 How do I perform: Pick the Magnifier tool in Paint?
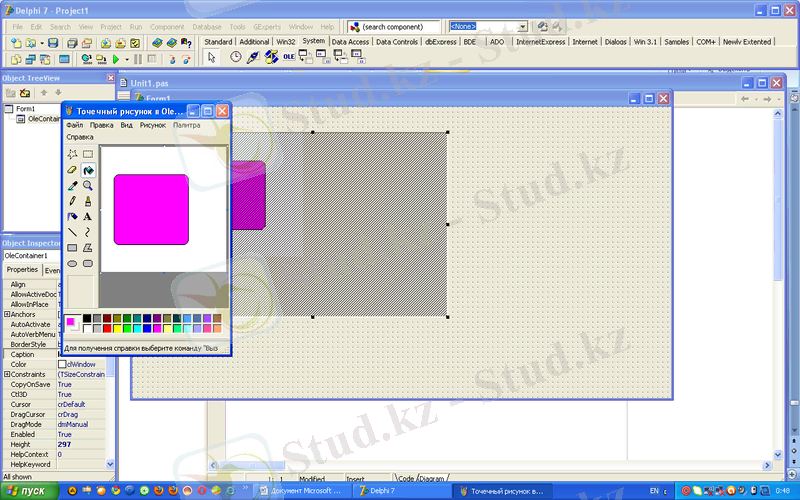88,186
